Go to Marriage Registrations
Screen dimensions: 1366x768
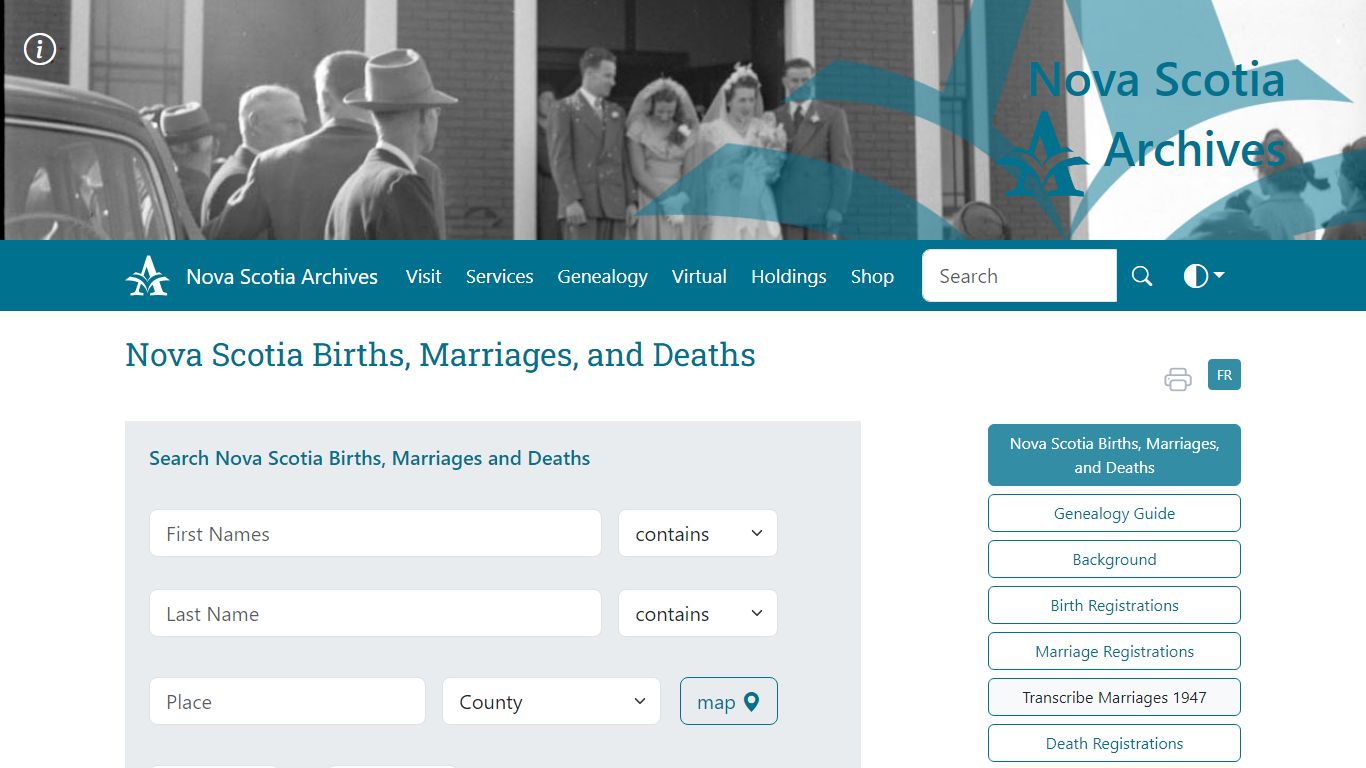point(1114,651)
